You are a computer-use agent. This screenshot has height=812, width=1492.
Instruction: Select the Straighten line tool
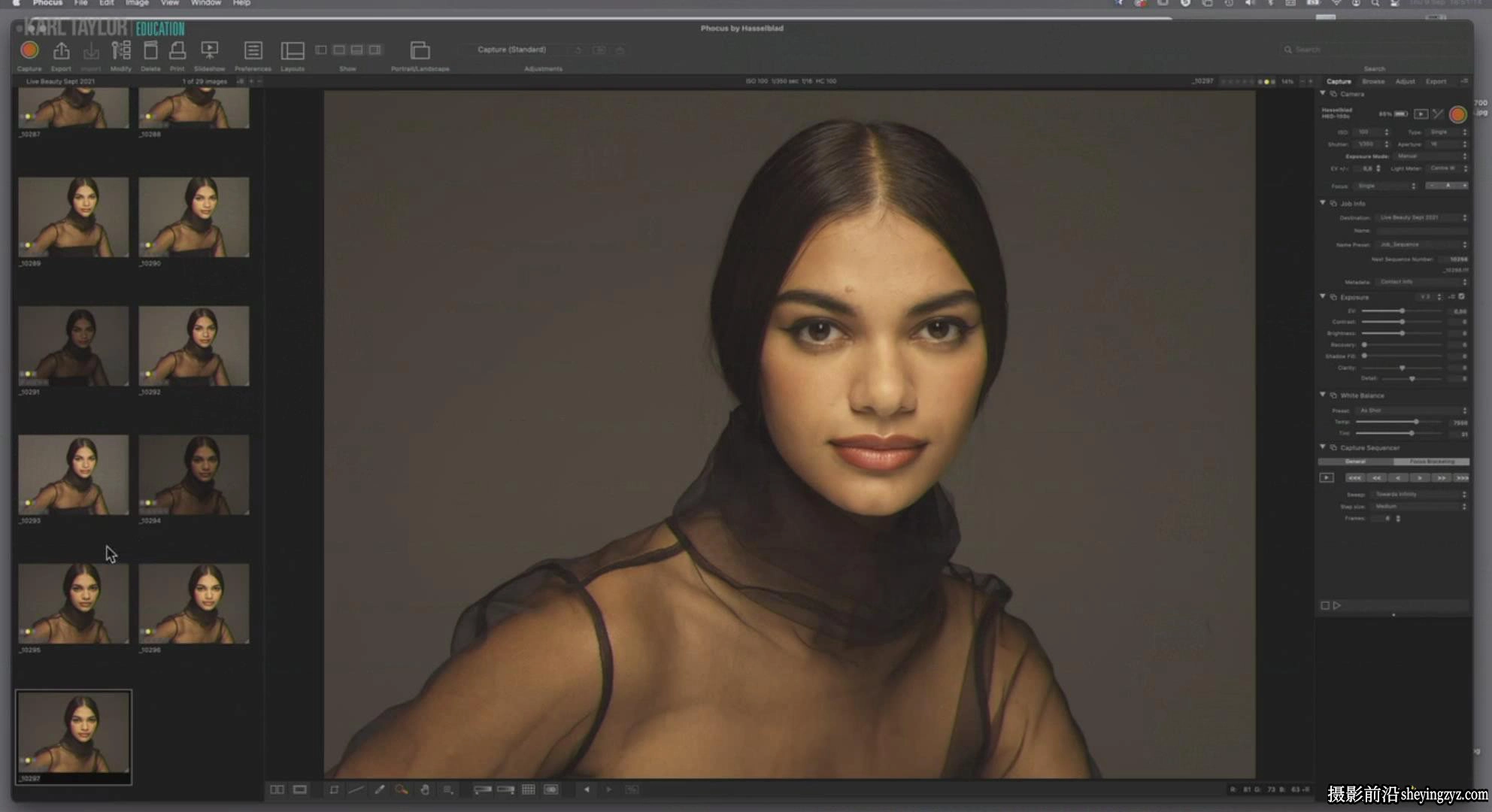356,789
